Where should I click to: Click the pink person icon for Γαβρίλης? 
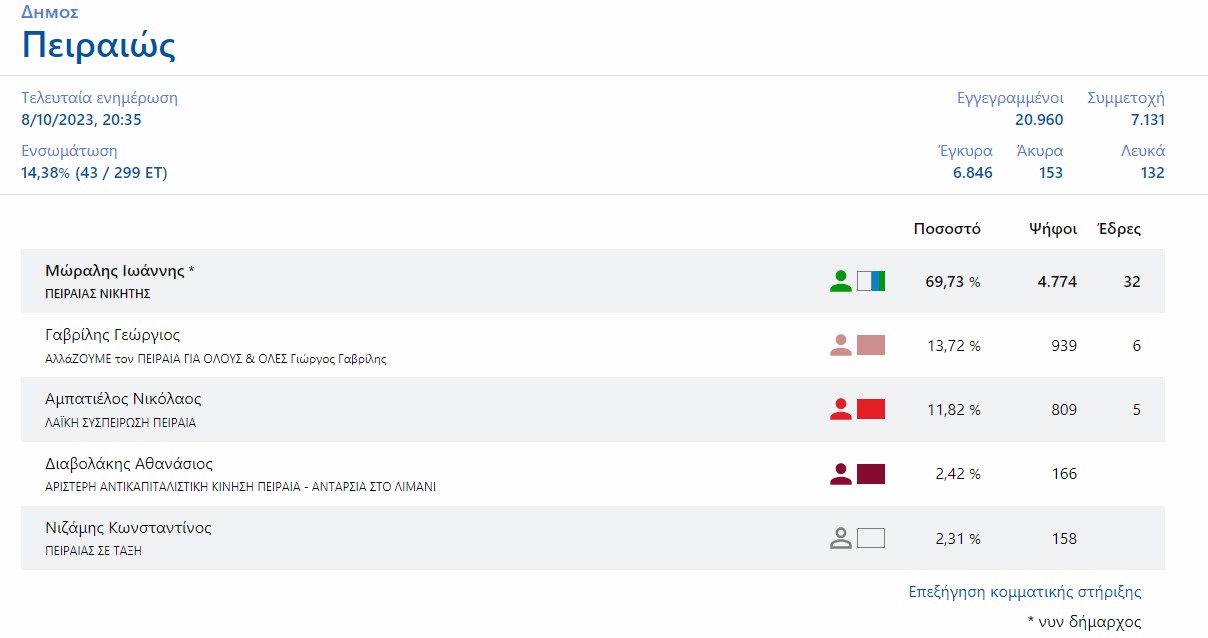[x=841, y=345]
